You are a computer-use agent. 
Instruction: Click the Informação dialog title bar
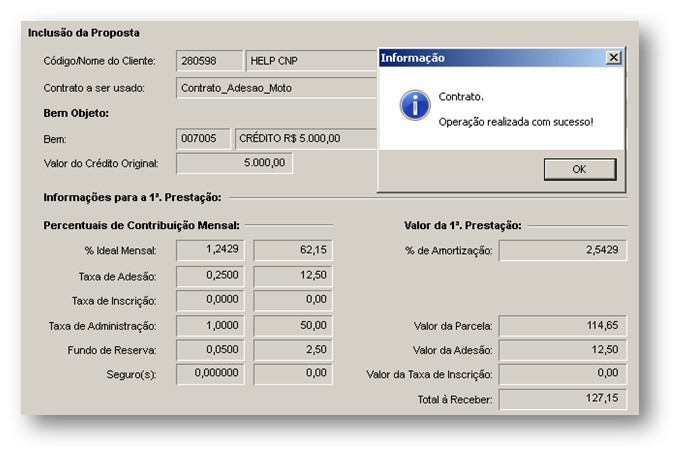point(492,58)
